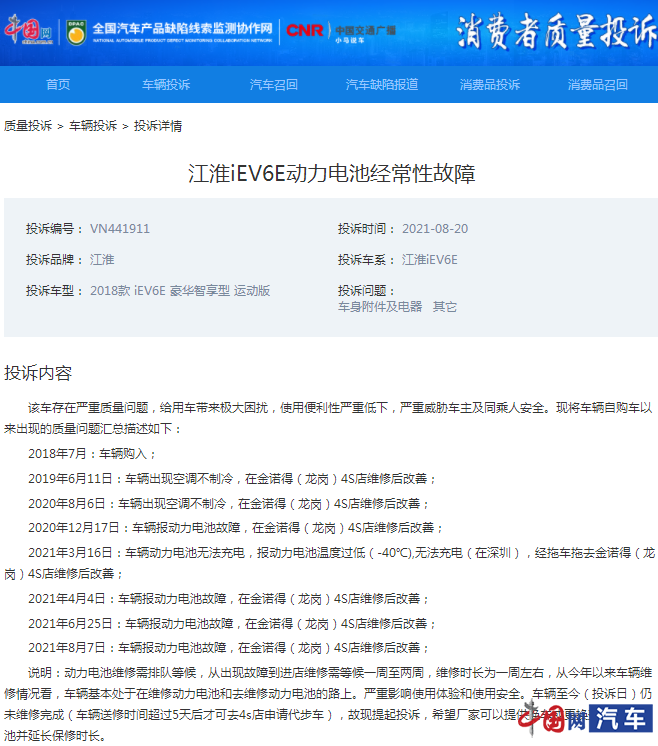Click the 投诉车型 label

click(54, 291)
